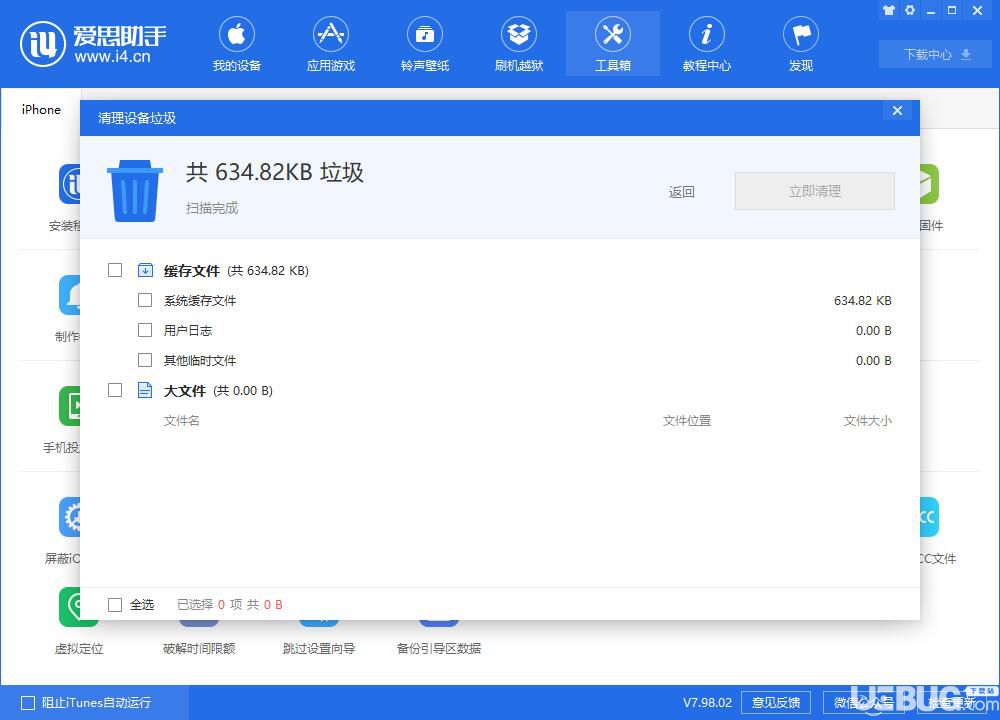Image resolution: width=1000 pixels, height=720 pixels.
Task: Click 返回 to go back
Action: pyautogui.click(x=681, y=192)
